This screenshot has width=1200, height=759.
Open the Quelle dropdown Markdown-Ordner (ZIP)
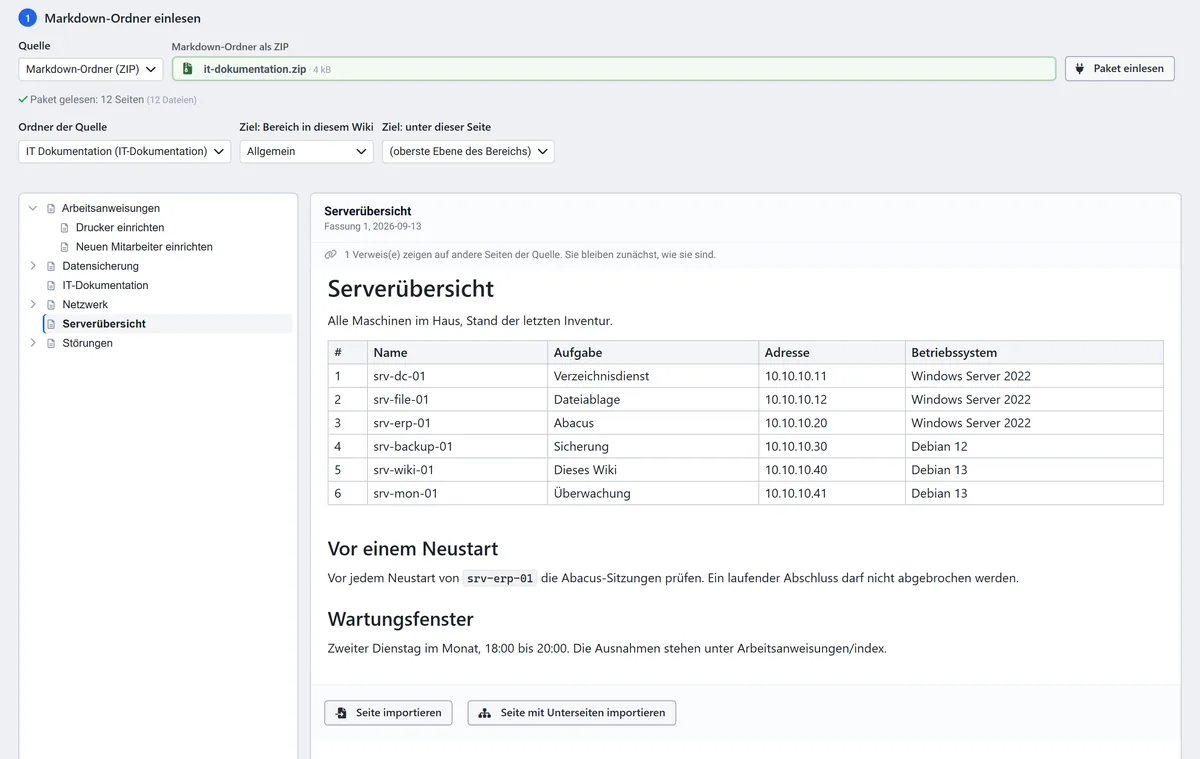point(91,69)
